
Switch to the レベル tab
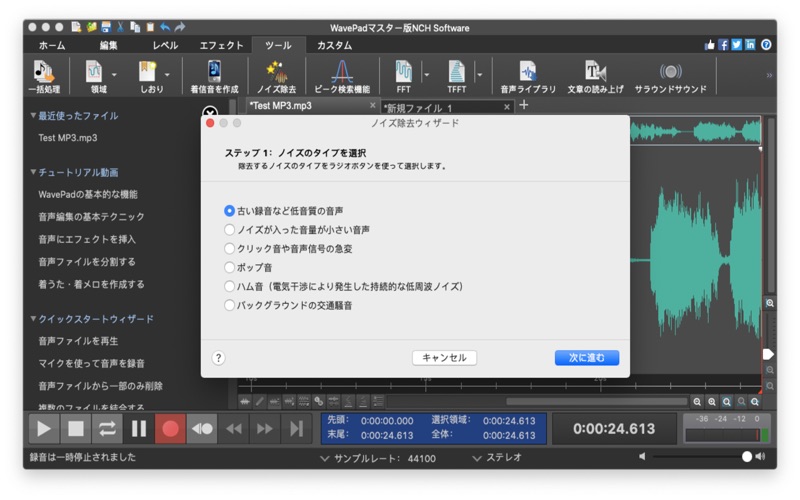pos(165,45)
